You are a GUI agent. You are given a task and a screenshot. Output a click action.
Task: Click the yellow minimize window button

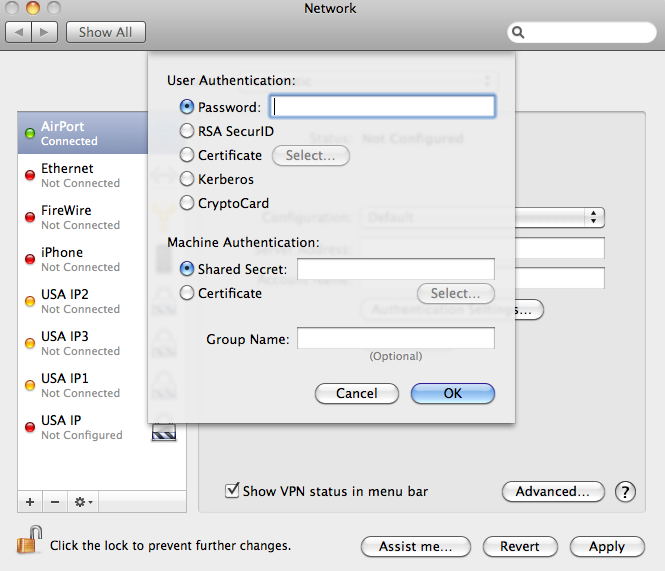[x=33, y=8]
